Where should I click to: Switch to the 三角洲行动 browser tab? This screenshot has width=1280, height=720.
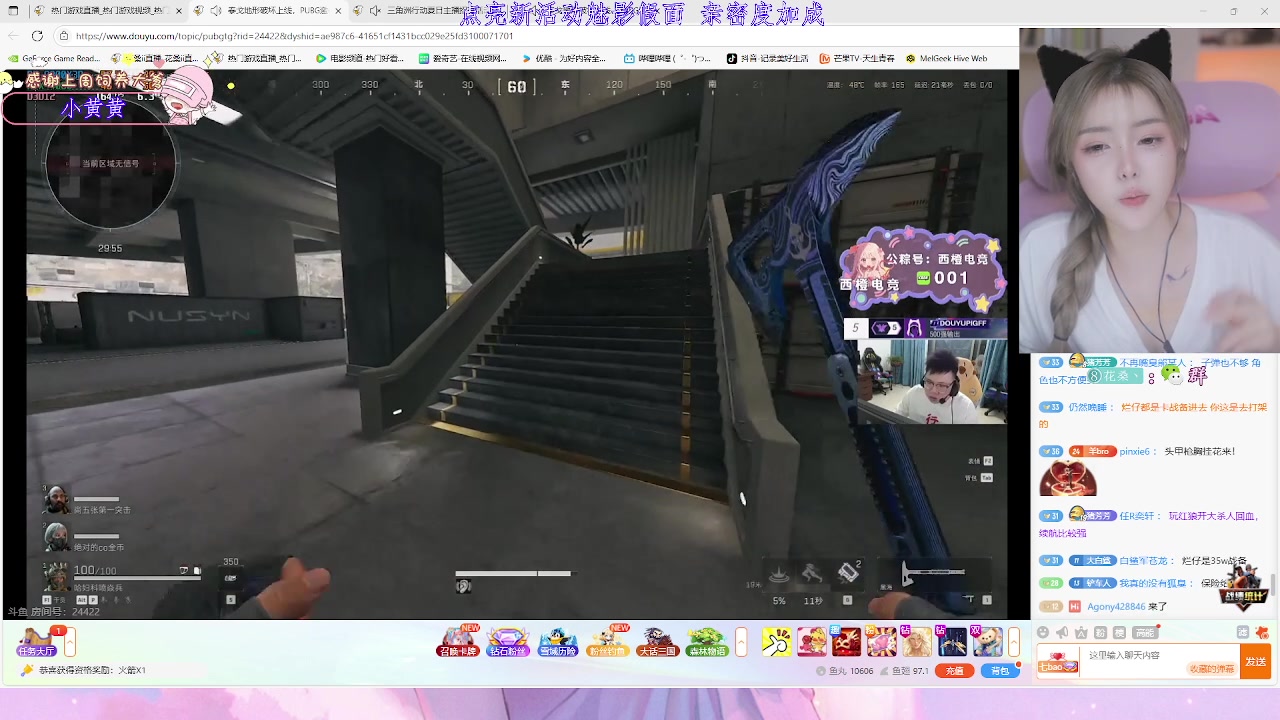pos(421,10)
